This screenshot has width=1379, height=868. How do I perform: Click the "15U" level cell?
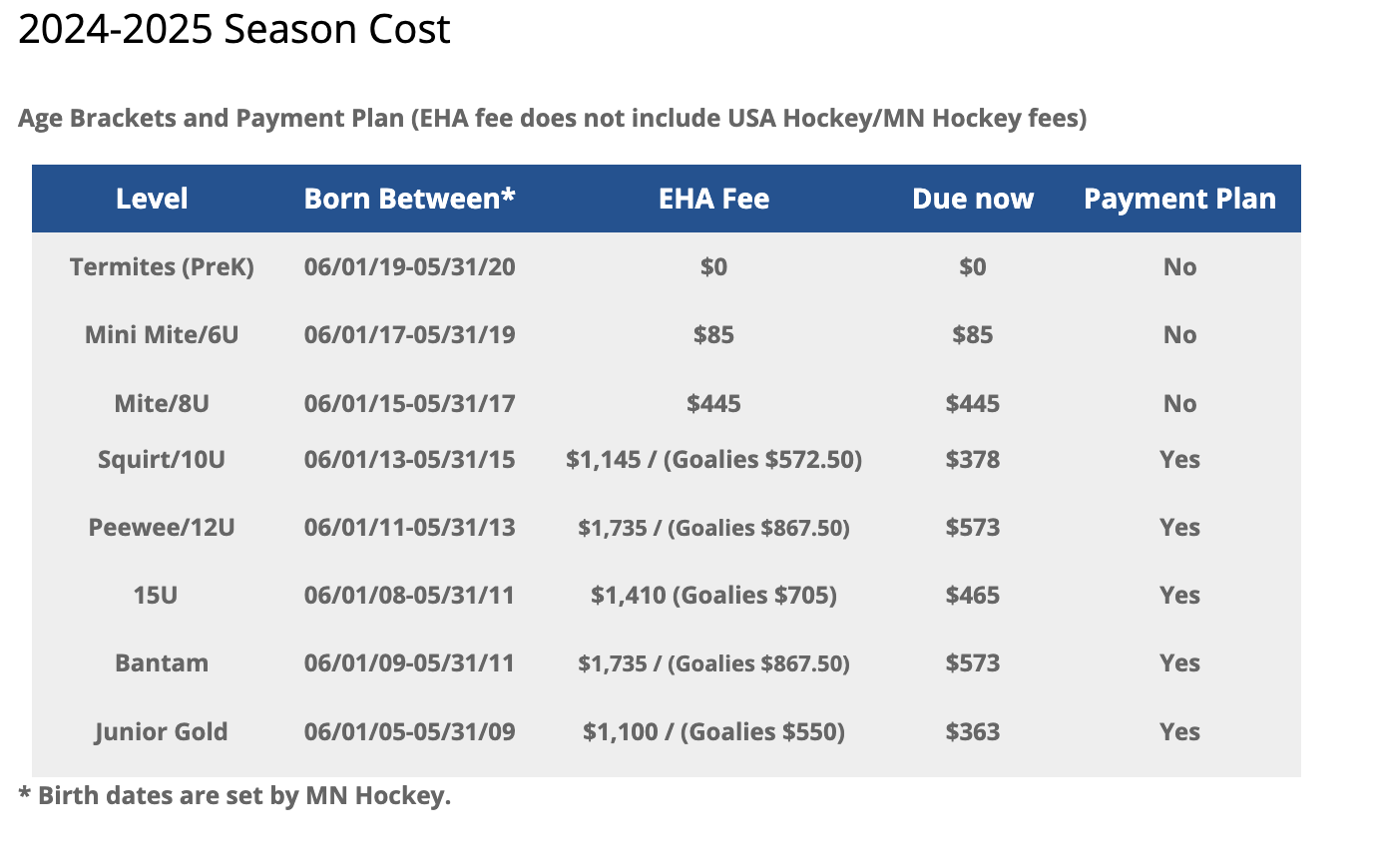pos(156,596)
